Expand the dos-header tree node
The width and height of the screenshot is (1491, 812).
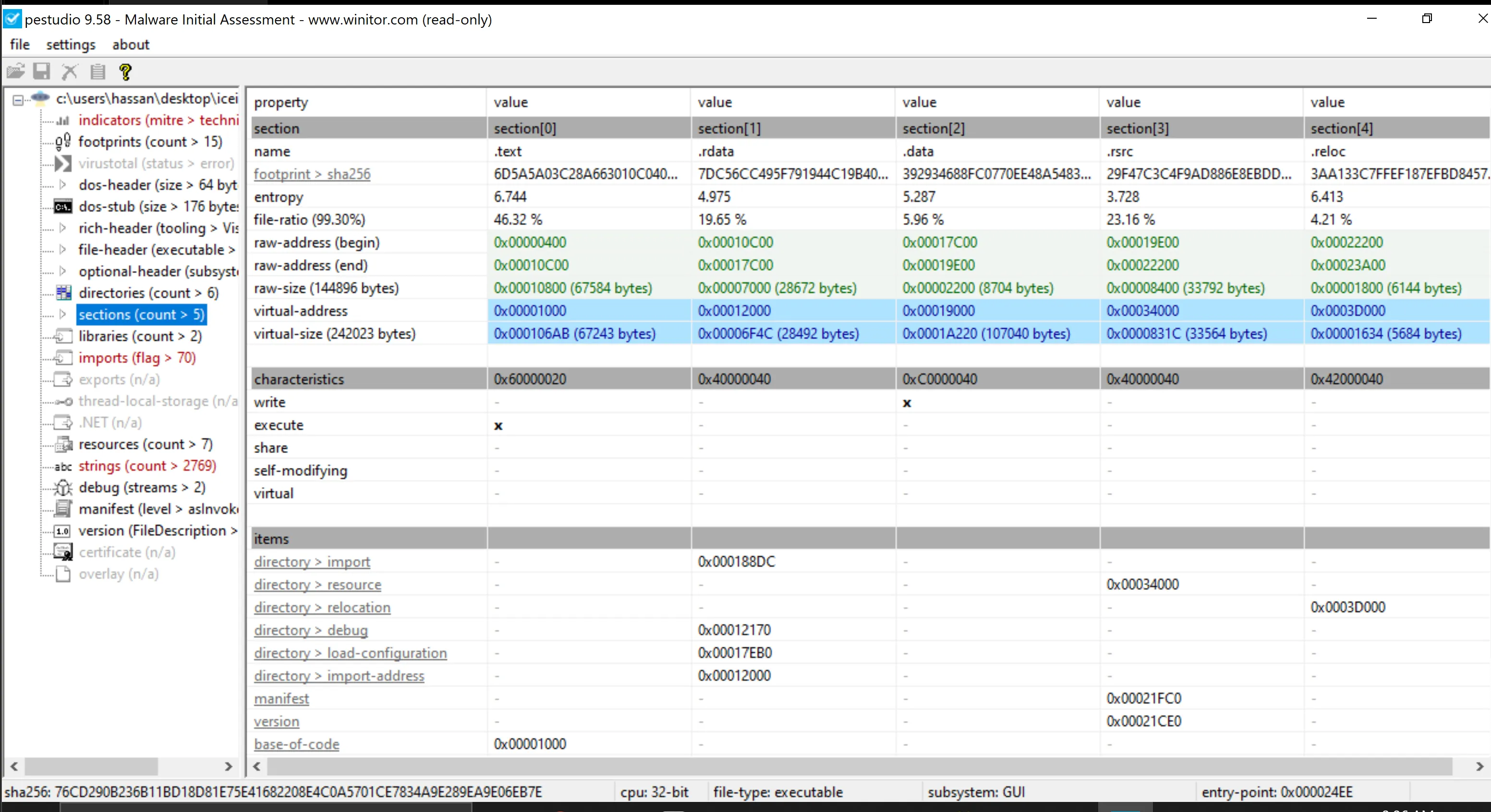(x=63, y=184)
